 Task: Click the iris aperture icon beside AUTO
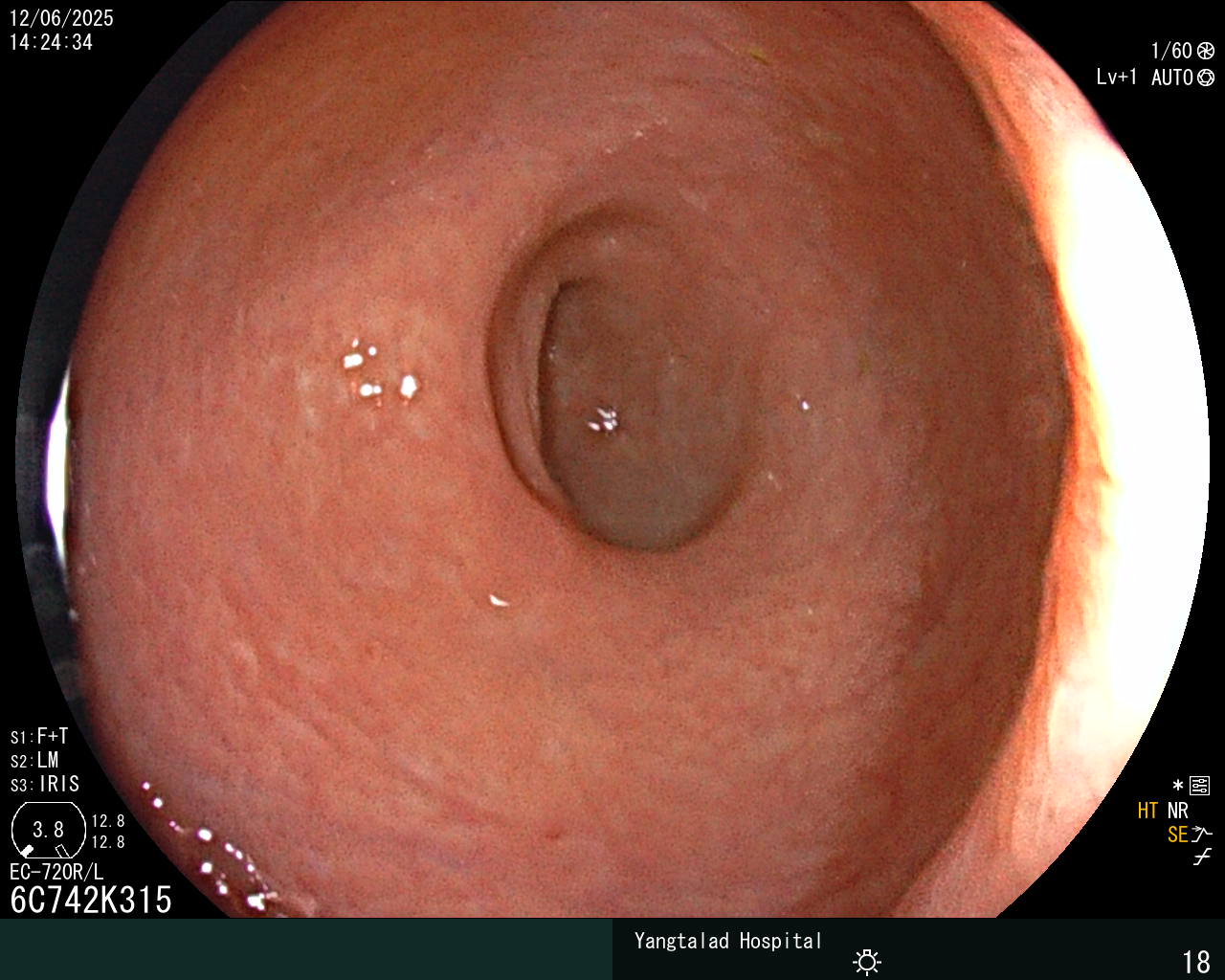pyautogui.click(x=1206, y=78)
